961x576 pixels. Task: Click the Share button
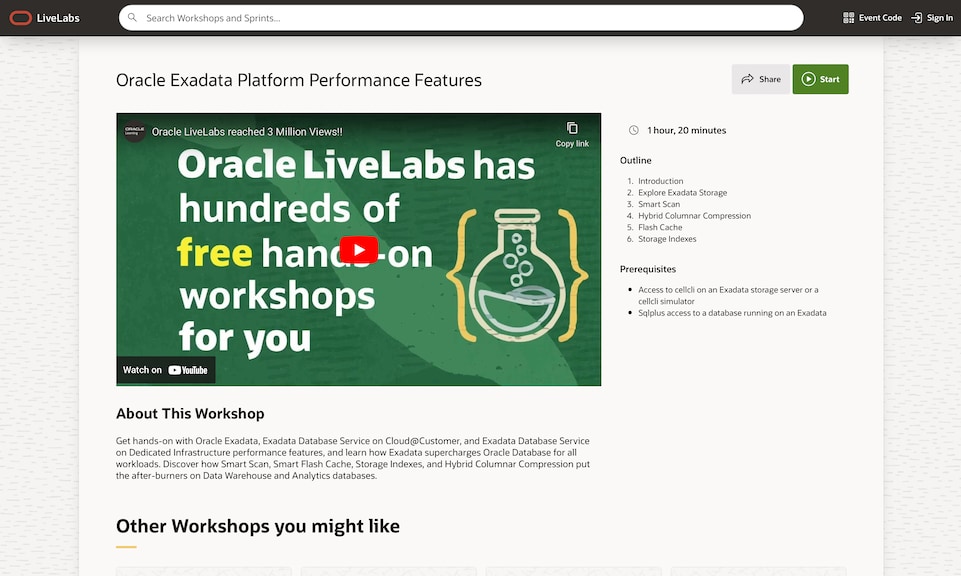click(760, 79)
